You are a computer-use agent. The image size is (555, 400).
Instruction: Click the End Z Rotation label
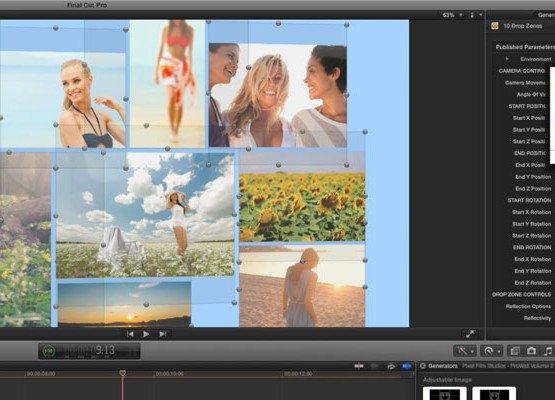(x=533, y=283)
